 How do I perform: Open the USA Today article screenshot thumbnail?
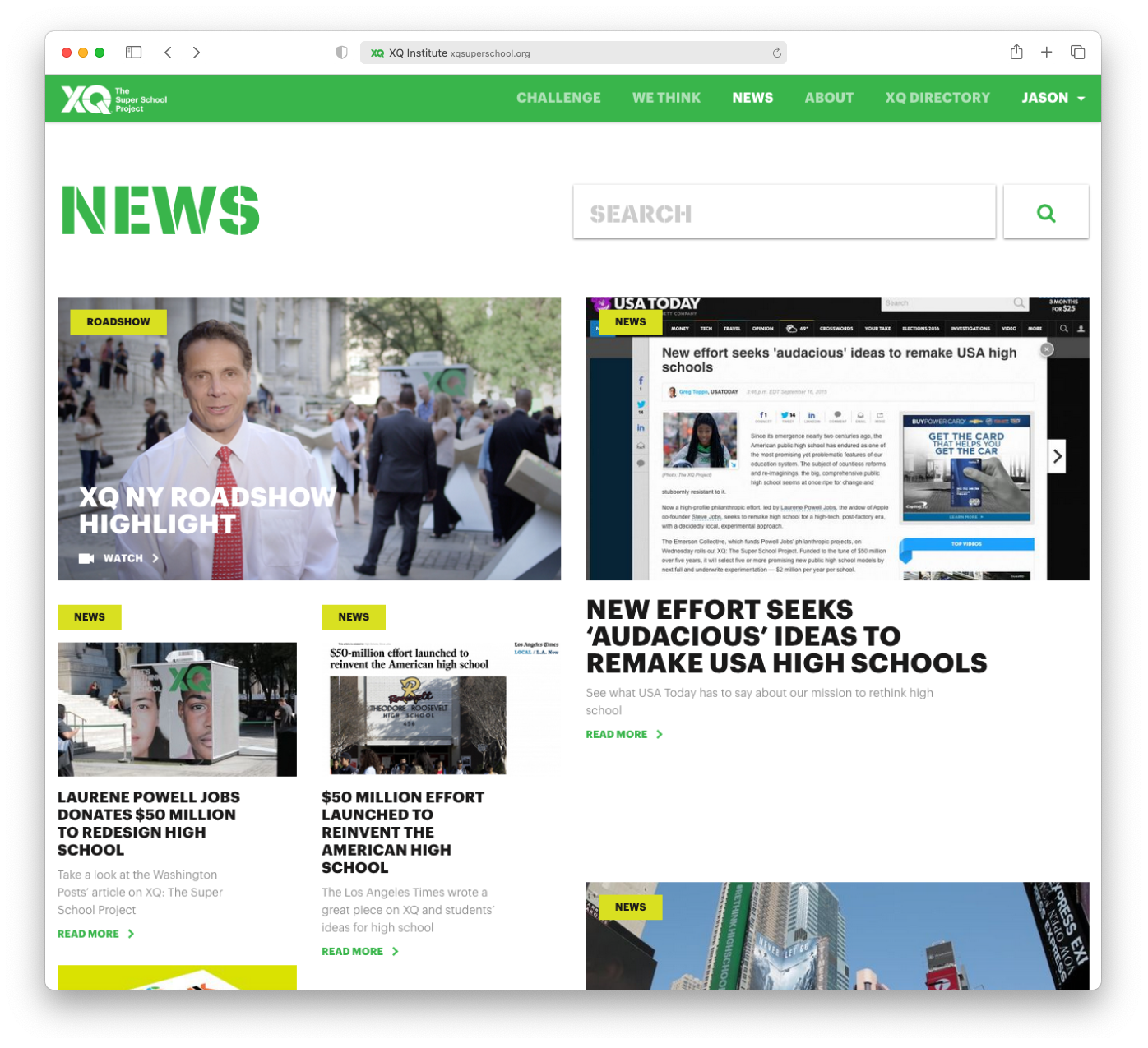[837, 439]
